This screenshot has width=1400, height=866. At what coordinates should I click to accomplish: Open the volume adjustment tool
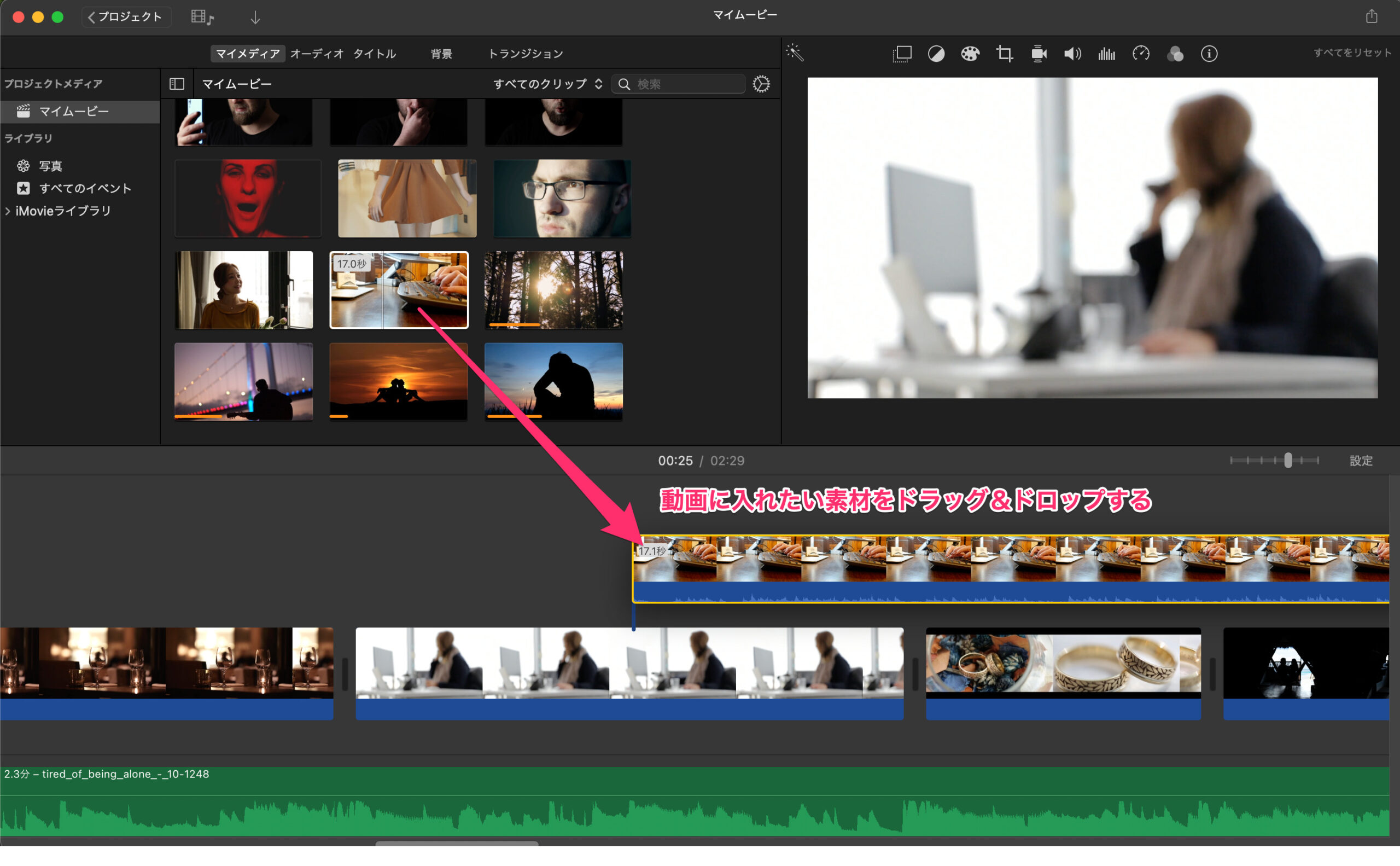point(1072,54)
